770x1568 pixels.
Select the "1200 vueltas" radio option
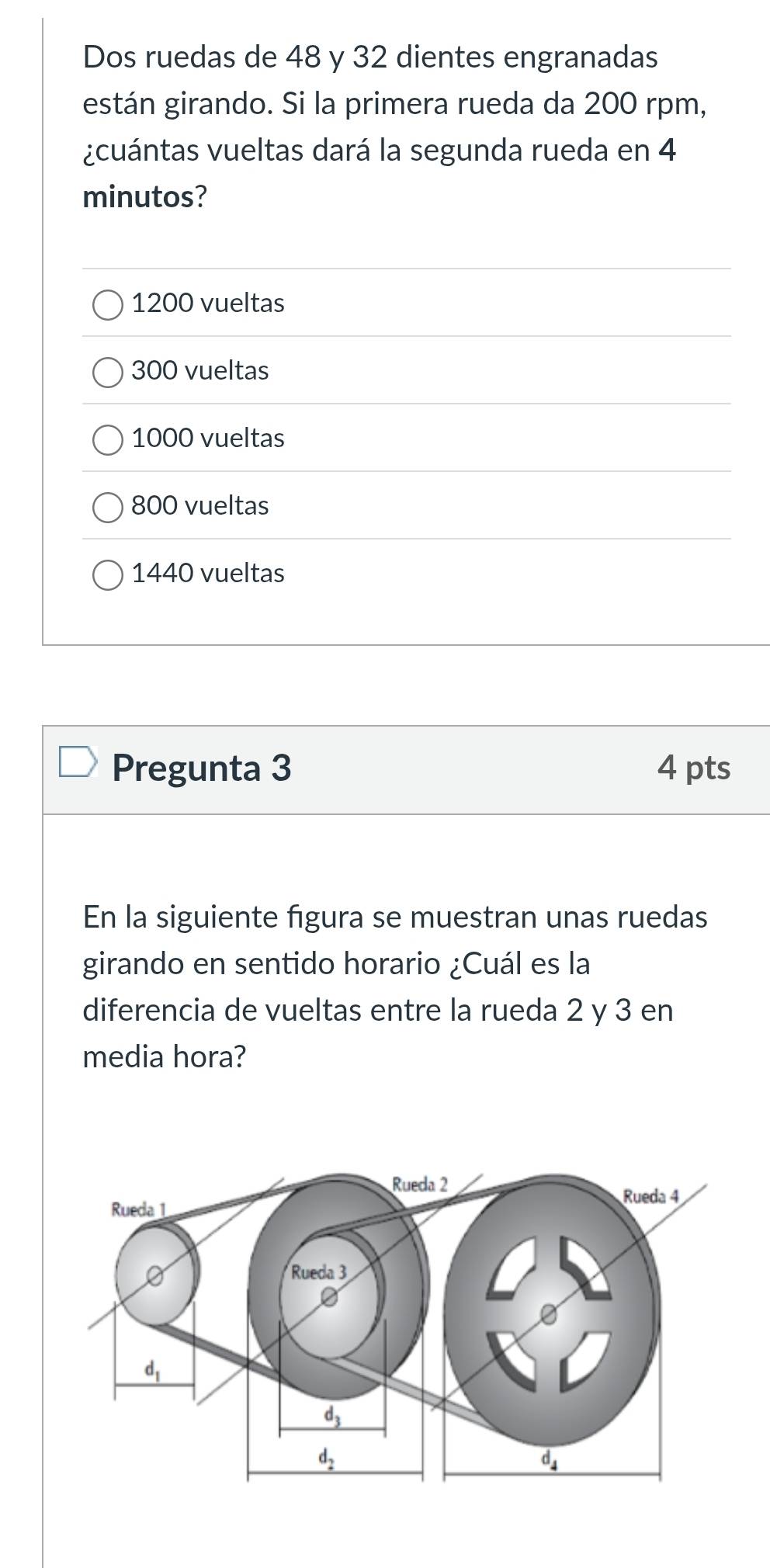108,304
